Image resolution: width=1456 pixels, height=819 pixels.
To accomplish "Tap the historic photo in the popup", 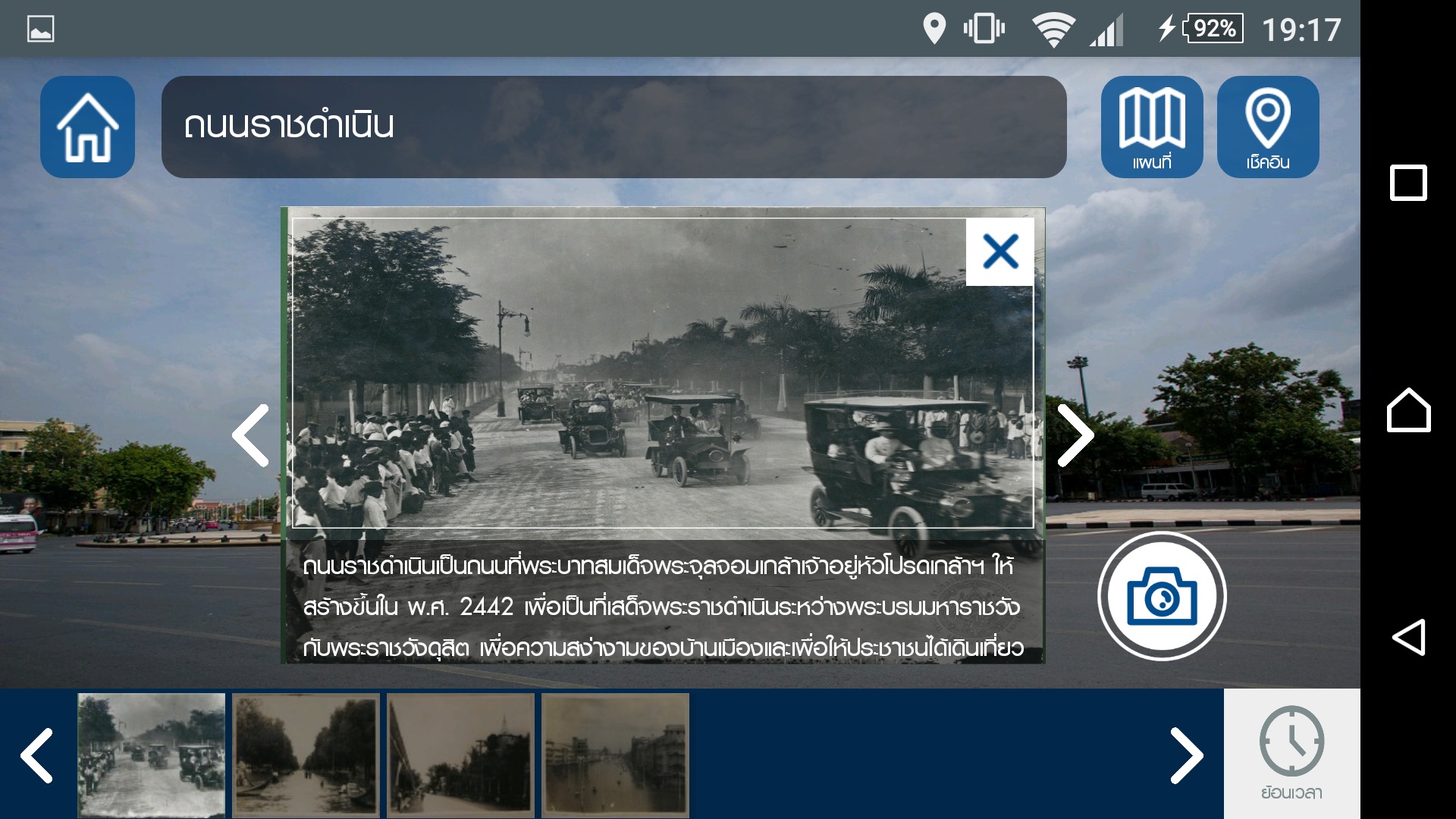I will [663, 373].
